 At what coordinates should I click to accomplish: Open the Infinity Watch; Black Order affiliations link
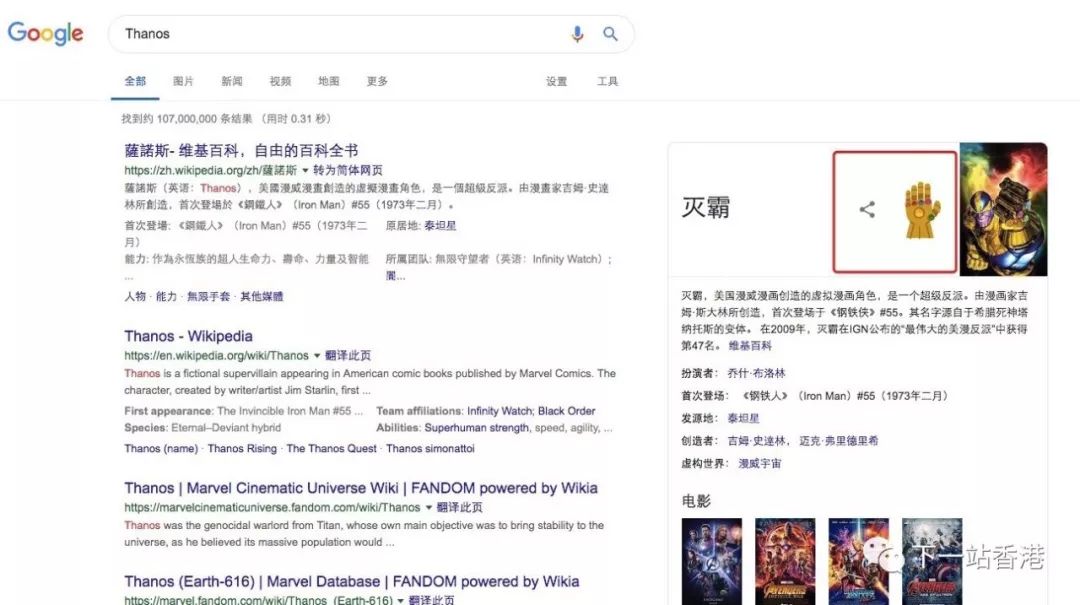[531, 411]
